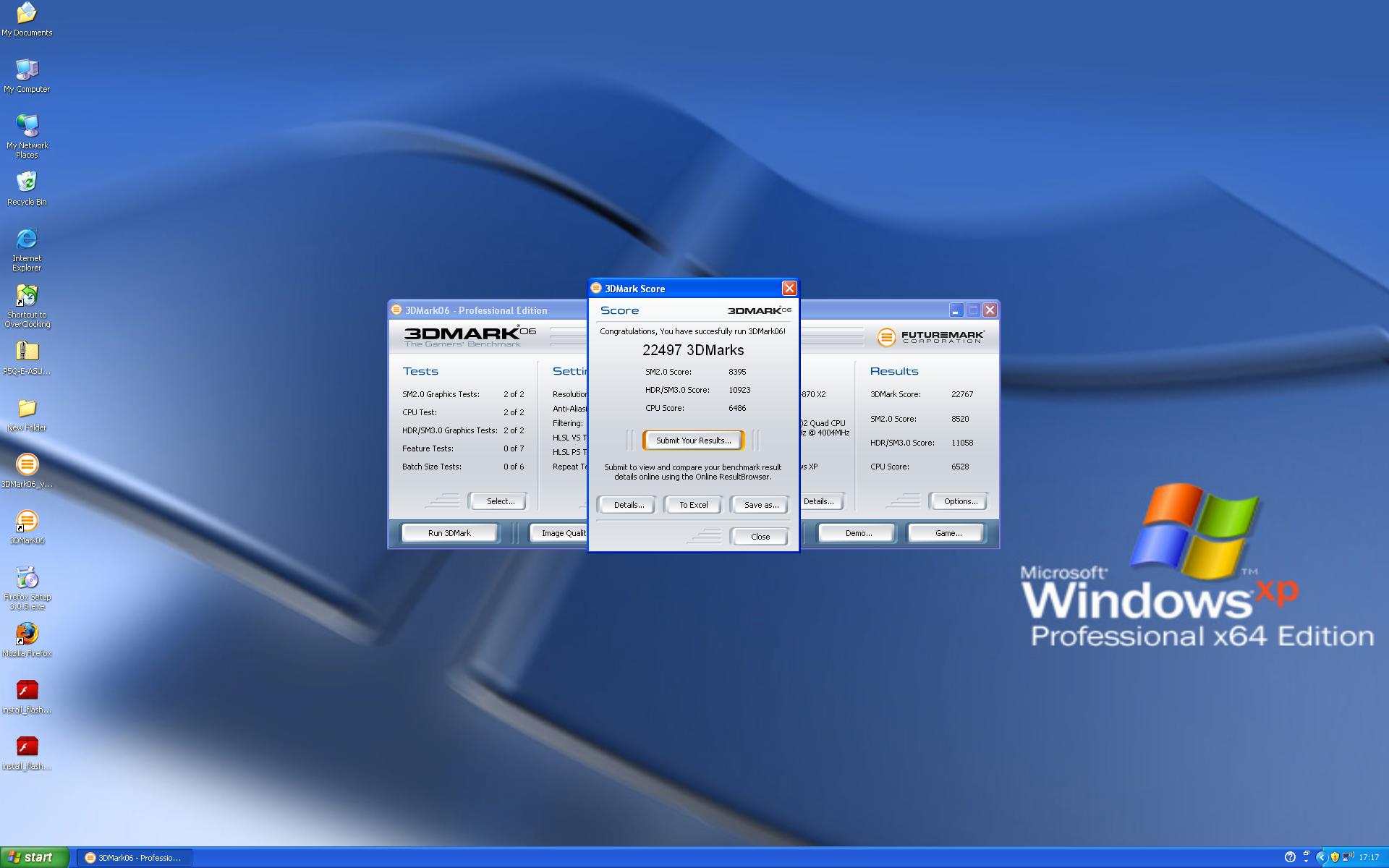
Task: Open the P5Q-E-ASU zip archive icon
Action: pos(27,358)
